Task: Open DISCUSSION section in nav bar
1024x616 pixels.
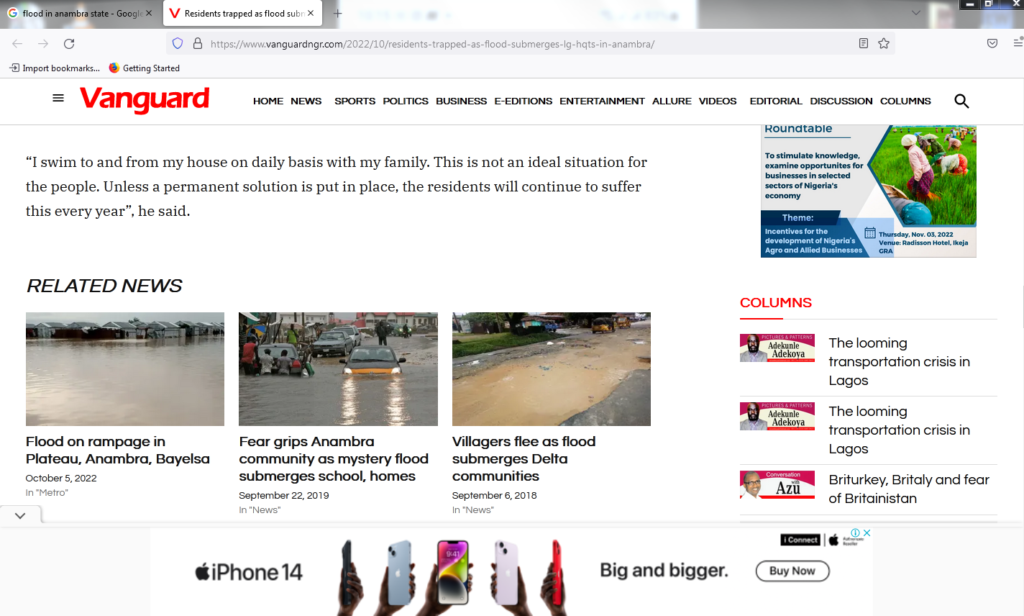Action: (x=841, y=101)
